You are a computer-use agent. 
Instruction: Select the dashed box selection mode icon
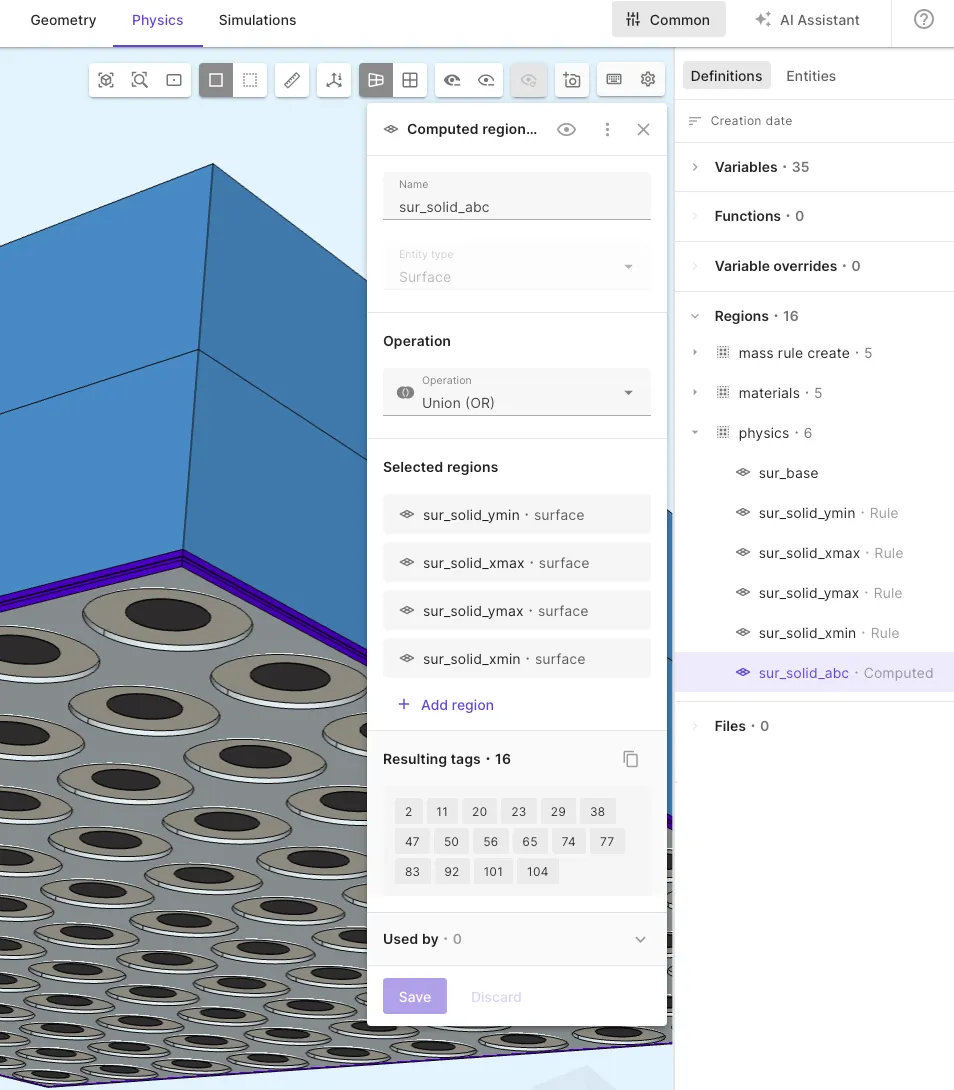(x=250, y=80)
